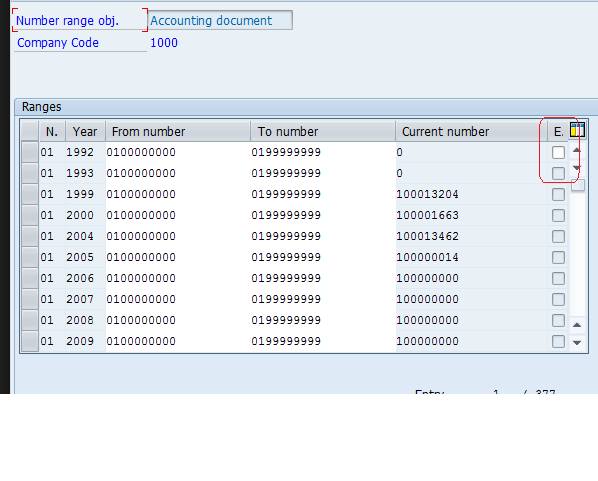Click scroll-up arrow at top of table scrollbar
Image resolution: width=598 pixels, height=481 pixels.
coord(577,150)
